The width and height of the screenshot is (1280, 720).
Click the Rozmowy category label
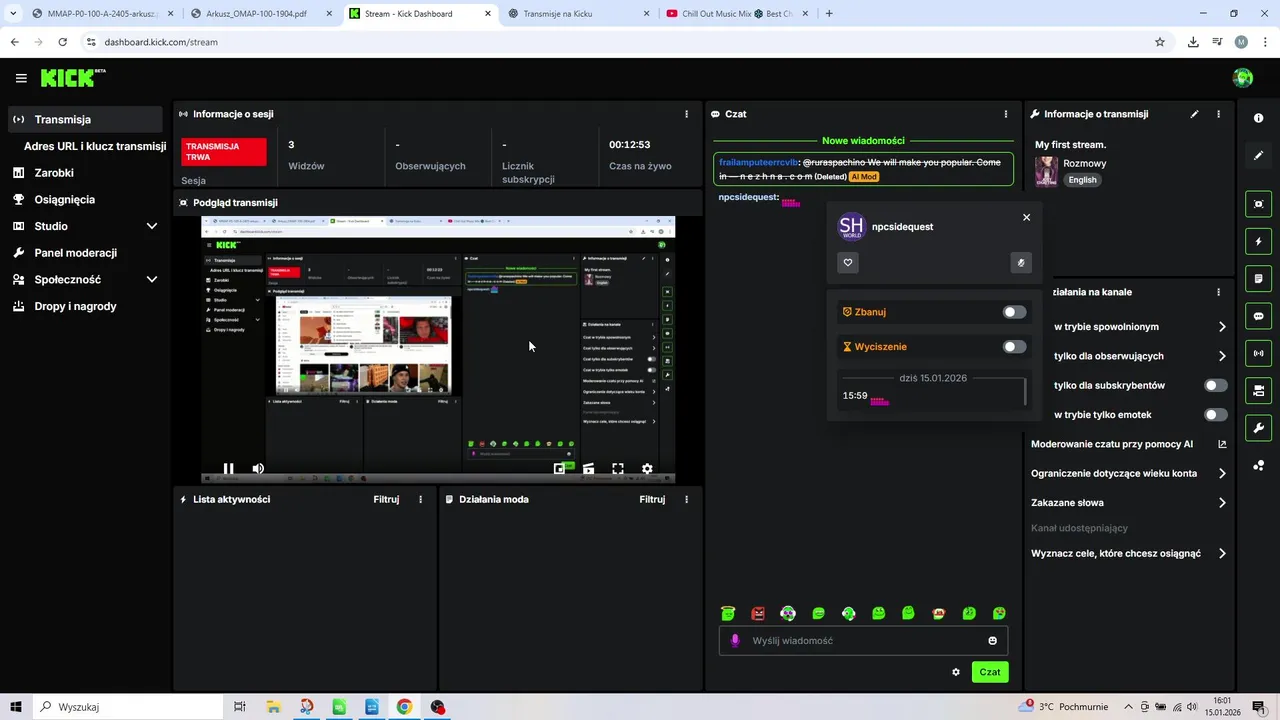point(1084,163)
